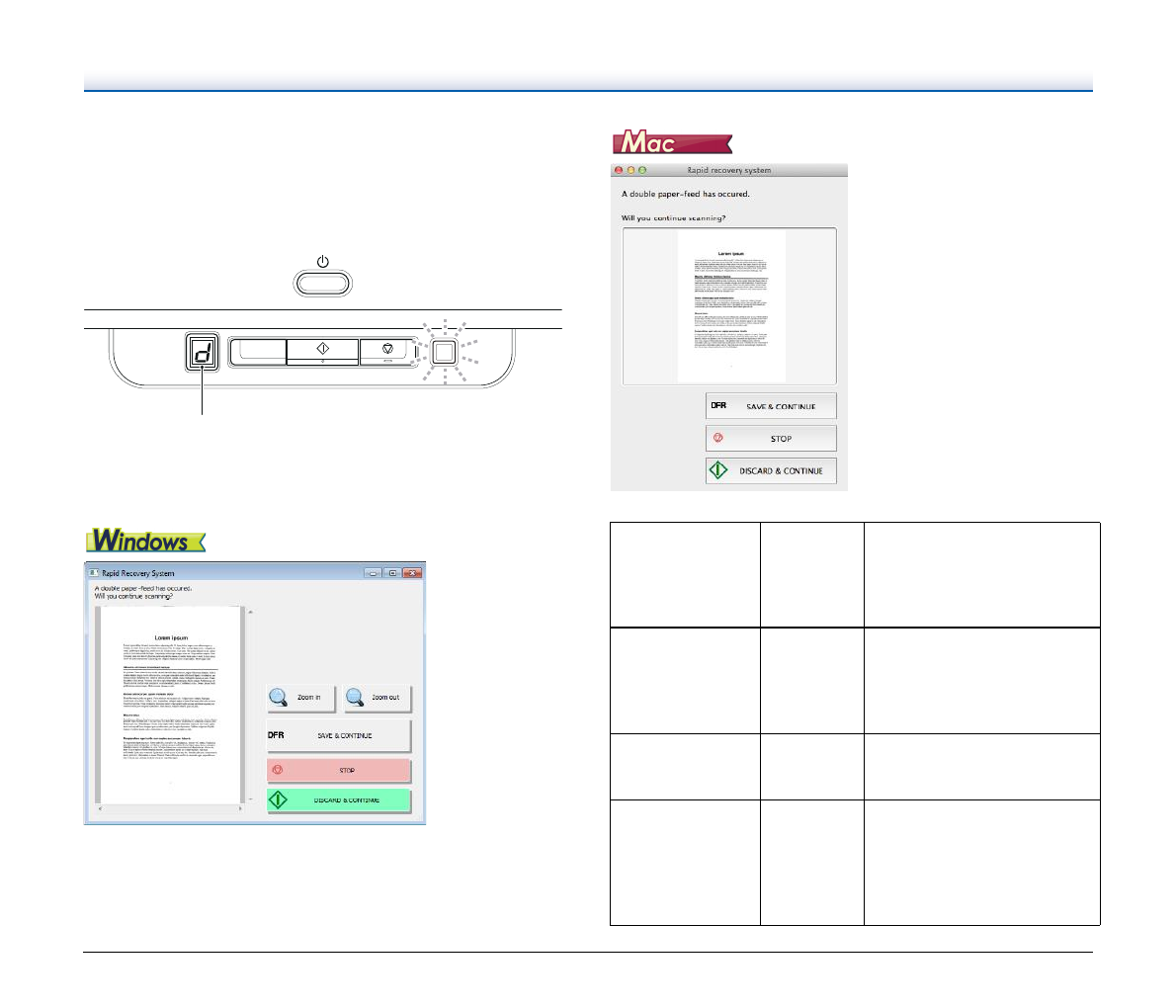This screenshot has width=1176, height=1008.
Task: Click the horizontal scrollbar under Windows preview
Action: coord(172,810)
